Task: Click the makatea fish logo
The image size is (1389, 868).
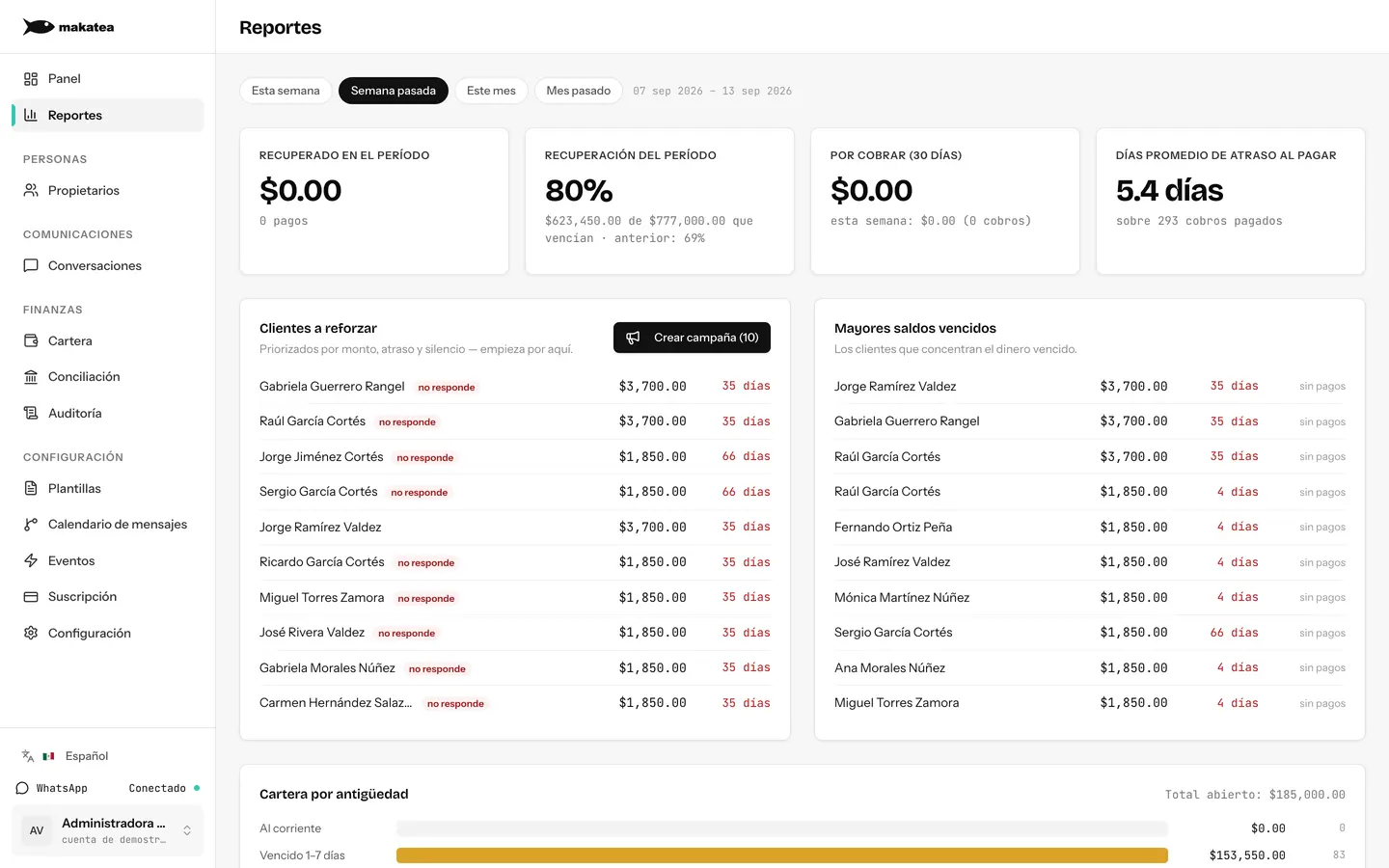Action: pyautogui.click(x=39, y=27)
